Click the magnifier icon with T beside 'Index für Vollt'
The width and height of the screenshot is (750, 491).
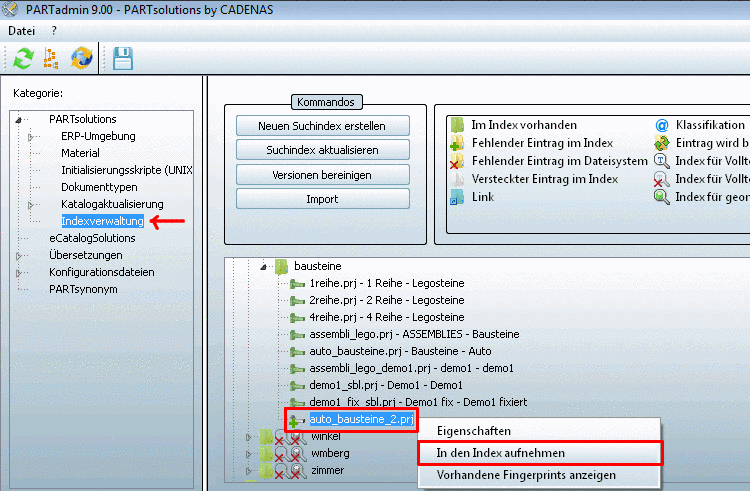(x=662, y=161)
